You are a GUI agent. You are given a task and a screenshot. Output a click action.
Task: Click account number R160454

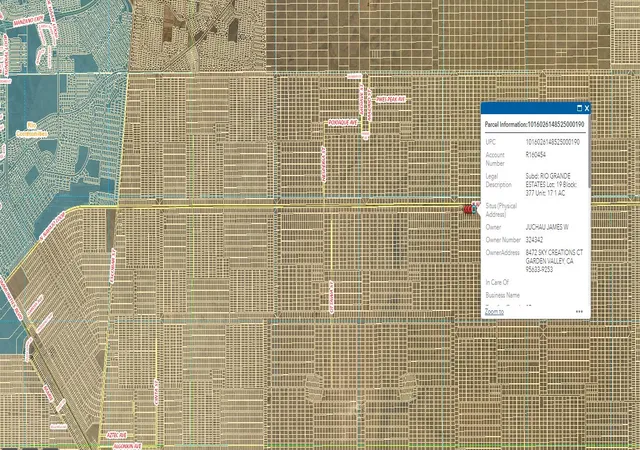pos(536,155)
